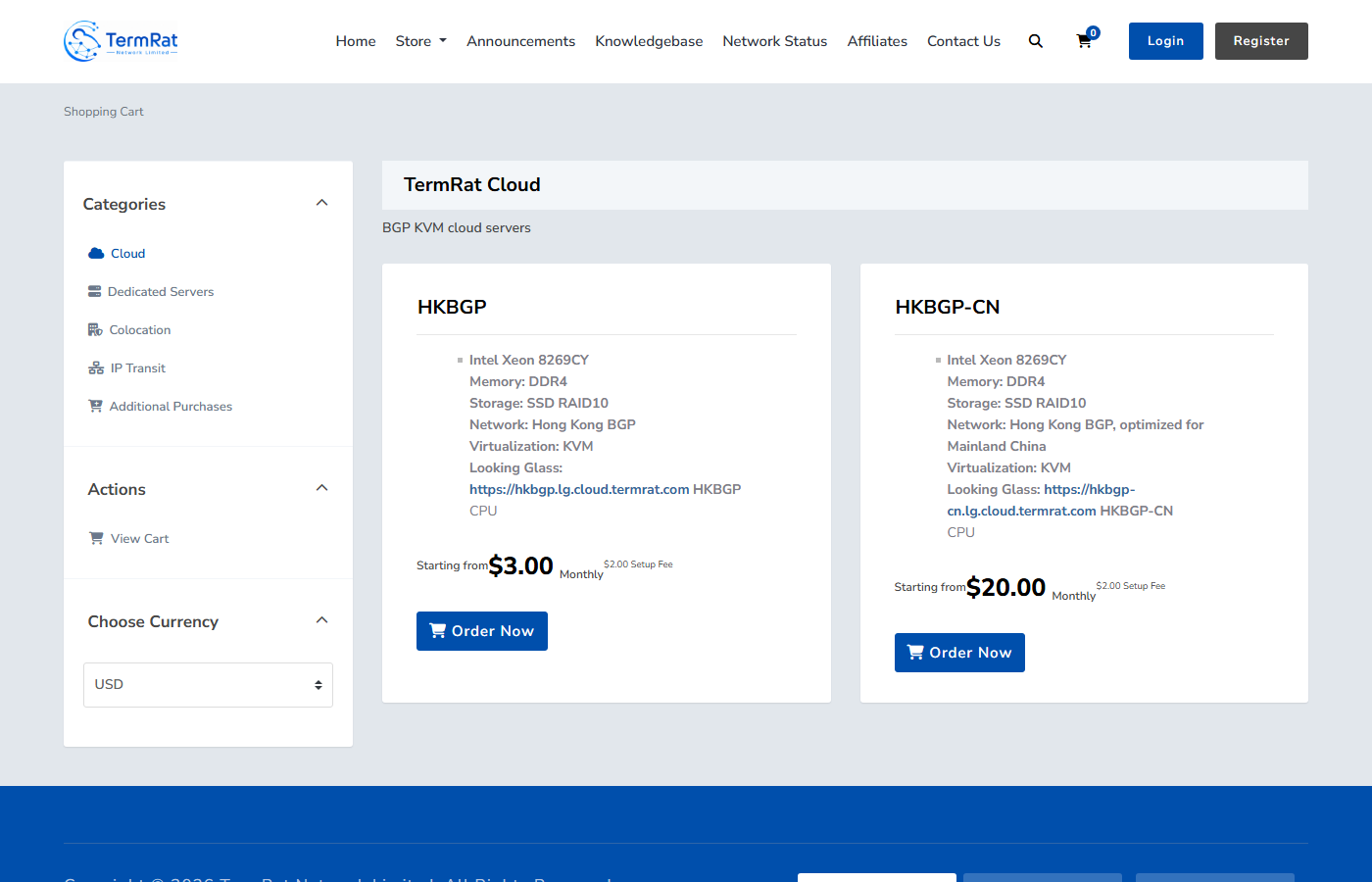Click the Dedicated Servers icon

(95, 291)
